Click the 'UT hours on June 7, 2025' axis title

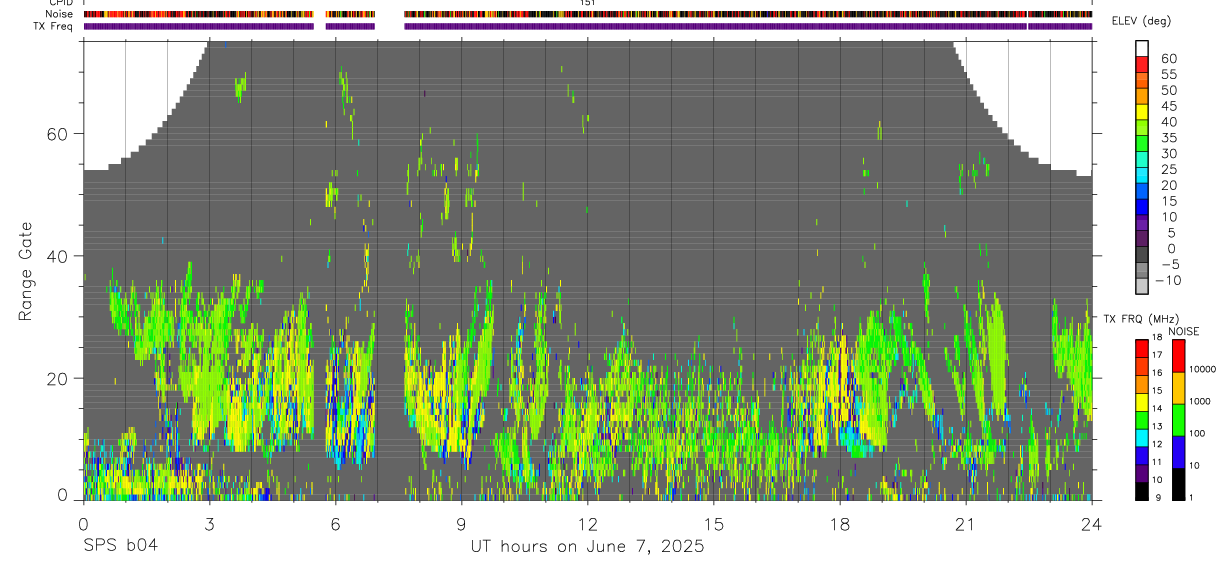(x=587, y=547)
